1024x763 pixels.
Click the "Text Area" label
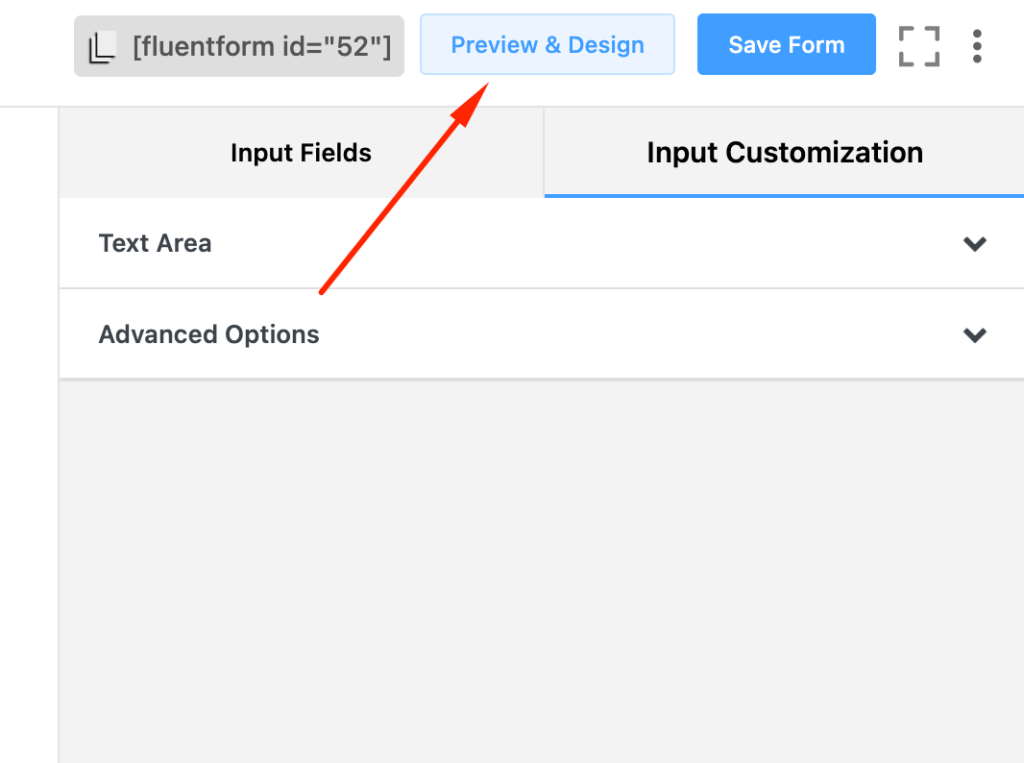click(x=155, y=243)
